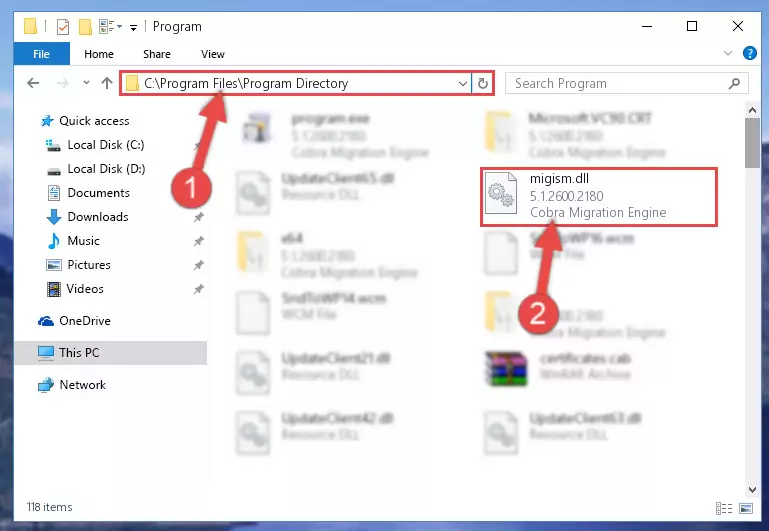
Task: Switch to large icons view icon
Action: tap(745, 508)
